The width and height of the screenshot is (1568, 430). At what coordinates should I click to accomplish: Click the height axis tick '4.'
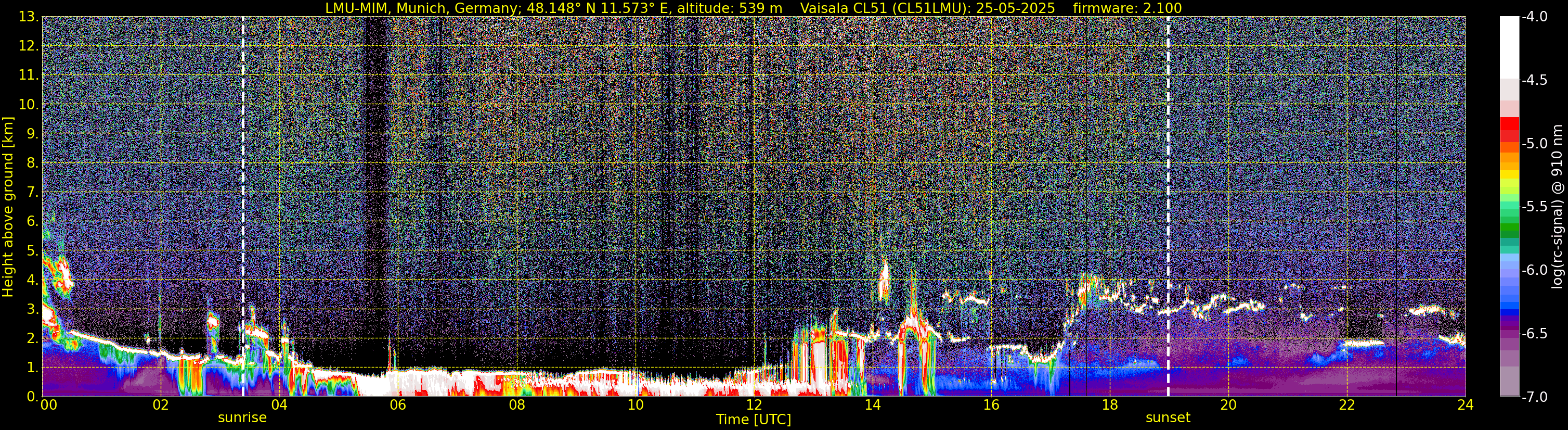[33, 280]
